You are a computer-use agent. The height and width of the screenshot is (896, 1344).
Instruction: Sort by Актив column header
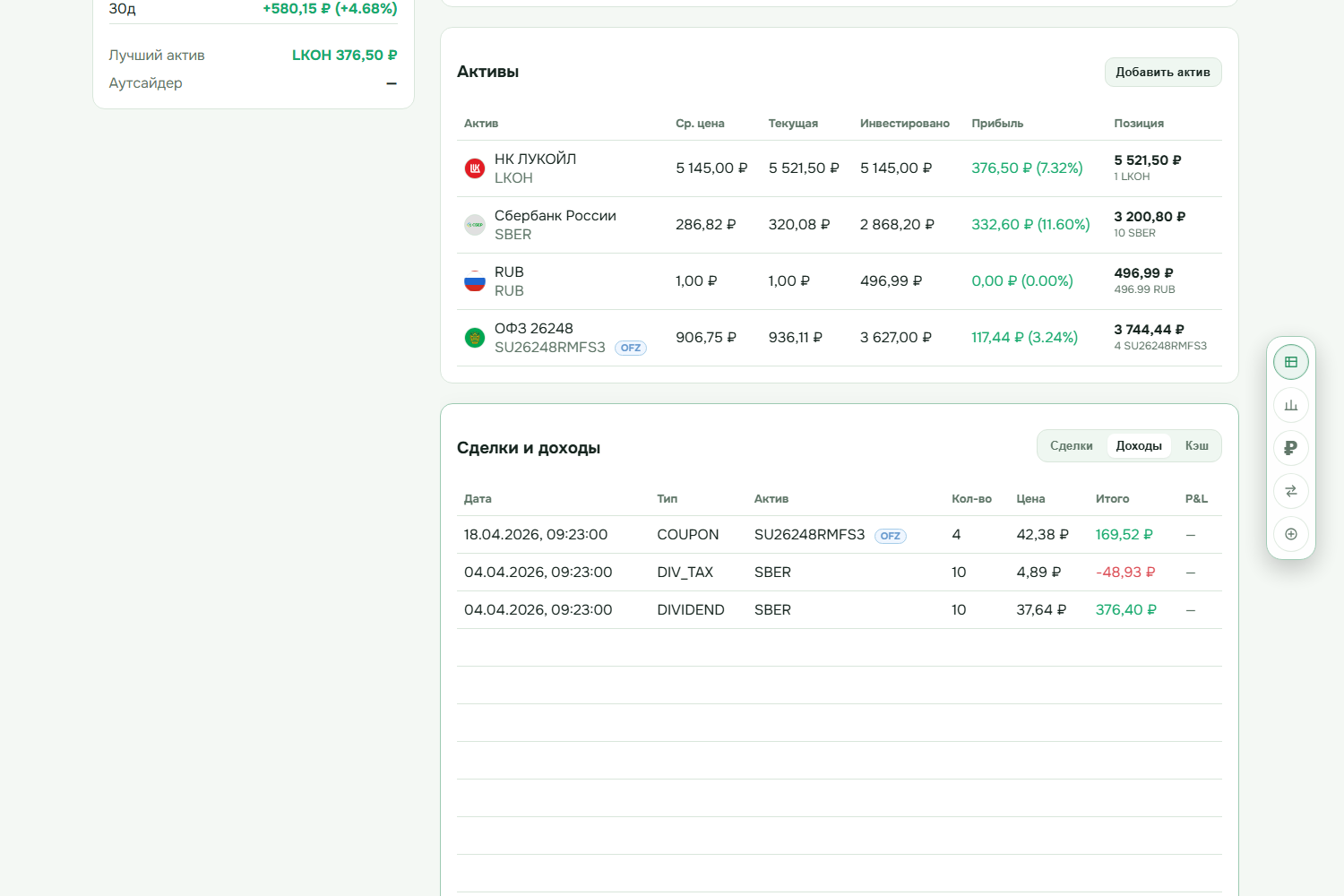click(481, 124)
